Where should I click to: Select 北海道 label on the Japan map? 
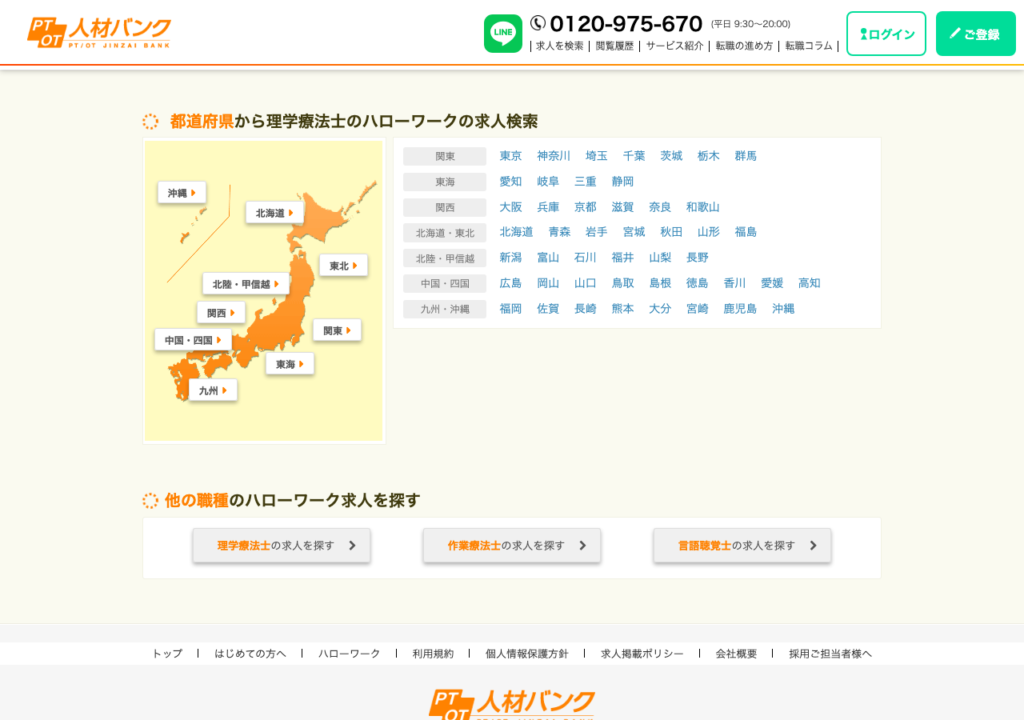click(x=274, y=213)
